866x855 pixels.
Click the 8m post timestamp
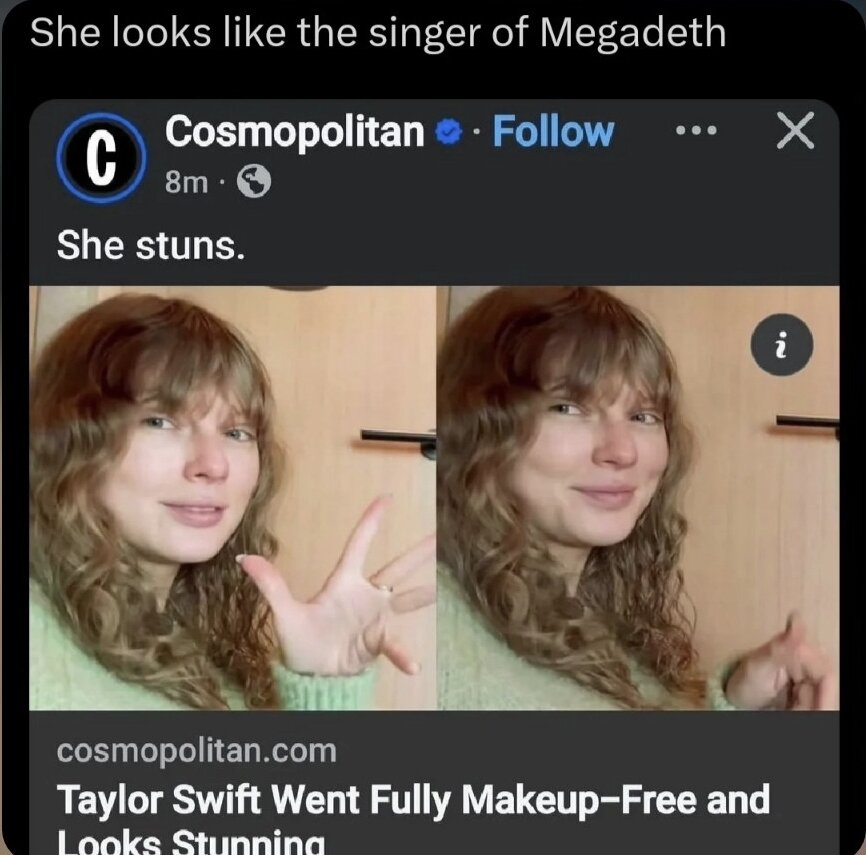[185, 182]
